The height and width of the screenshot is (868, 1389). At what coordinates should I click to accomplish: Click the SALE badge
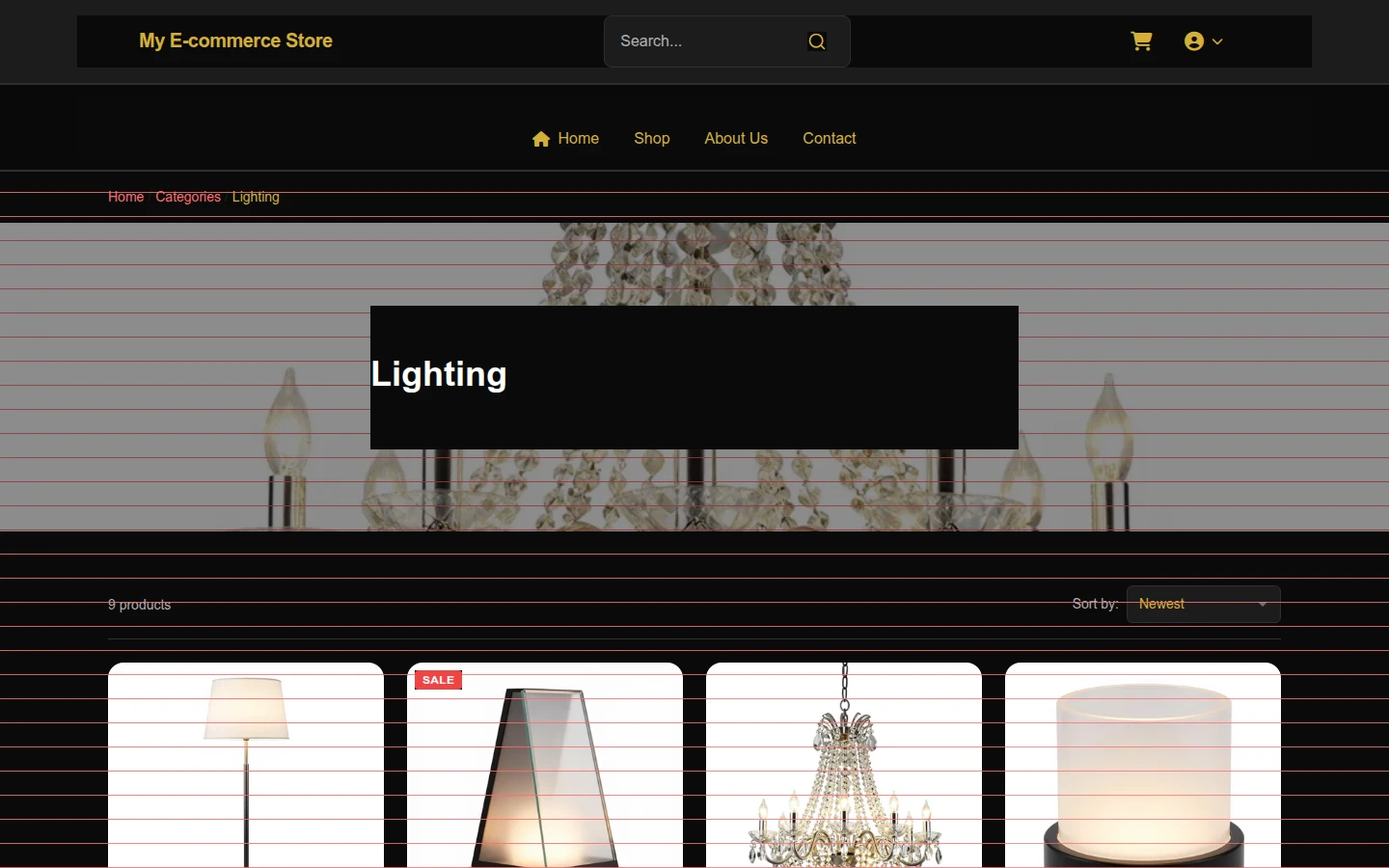click(x=438, y=680)
